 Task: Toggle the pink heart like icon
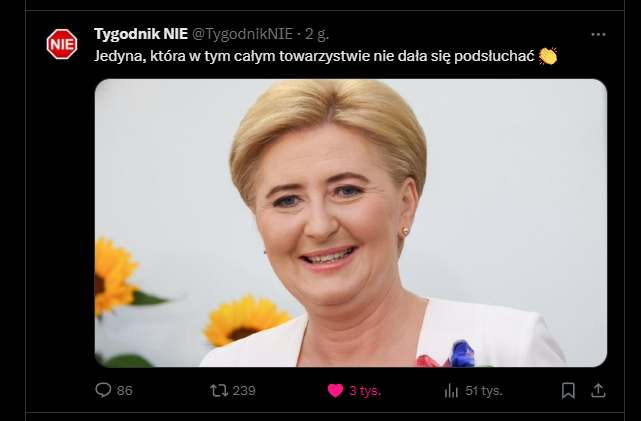click(335, 390)
